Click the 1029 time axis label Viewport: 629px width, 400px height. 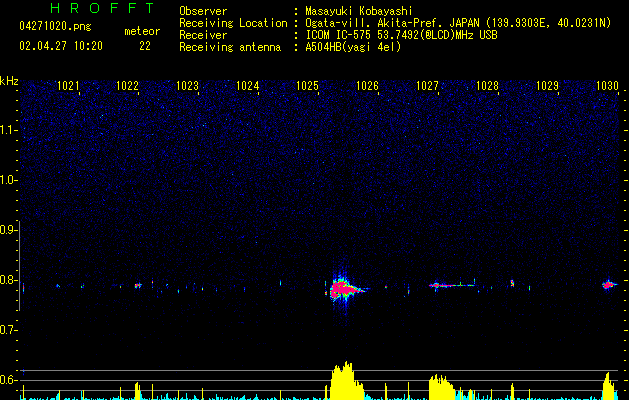tap(547, 86)
